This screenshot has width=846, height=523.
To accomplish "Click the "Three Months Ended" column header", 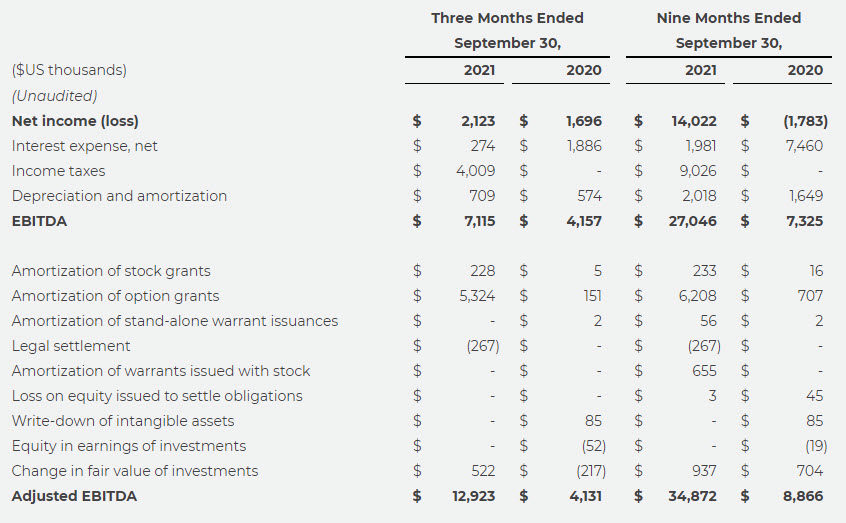I will click(507, 18).
